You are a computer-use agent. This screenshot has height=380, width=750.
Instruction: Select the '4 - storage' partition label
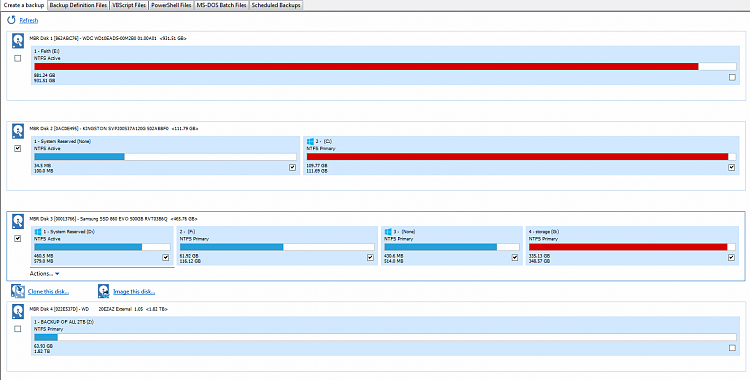(544, 232)
